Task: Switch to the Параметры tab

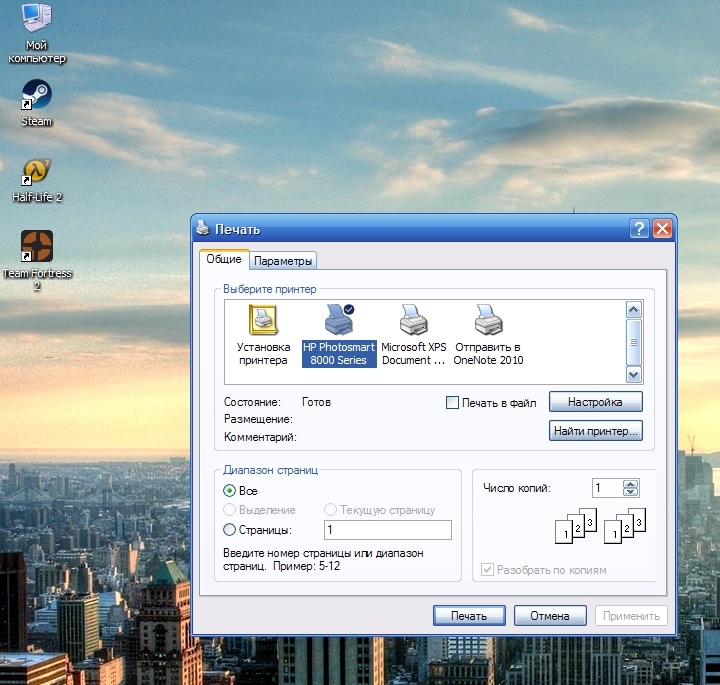Action: [284, 261]
